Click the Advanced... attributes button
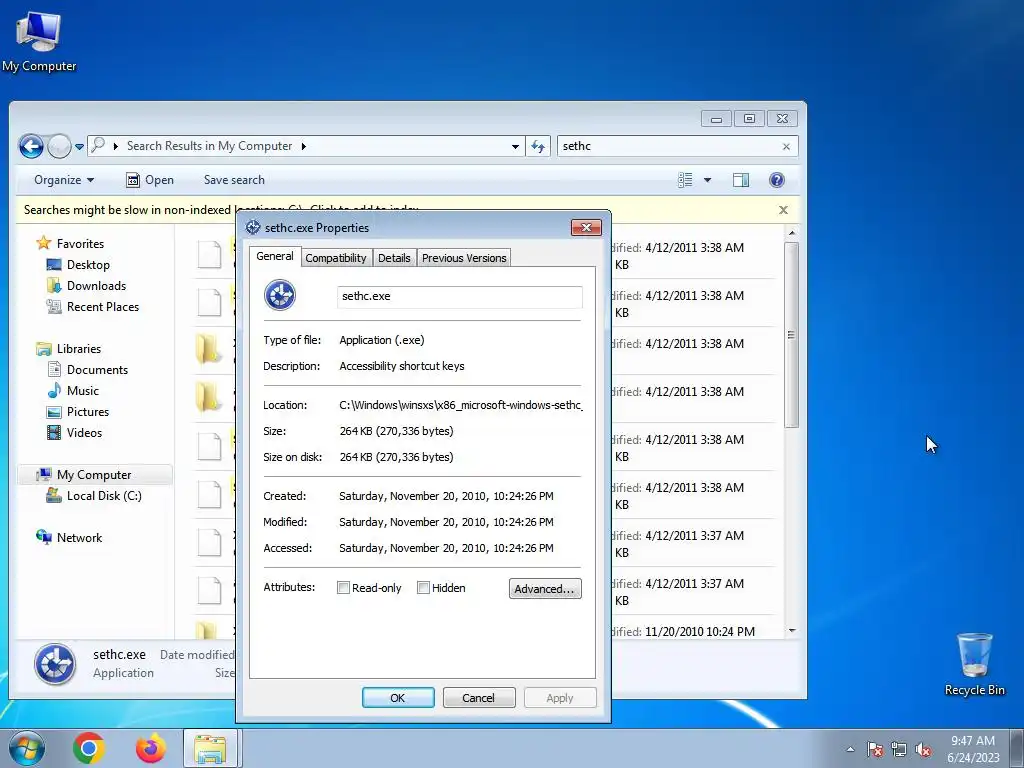1024x768 pixels. (x=545, y=588)
